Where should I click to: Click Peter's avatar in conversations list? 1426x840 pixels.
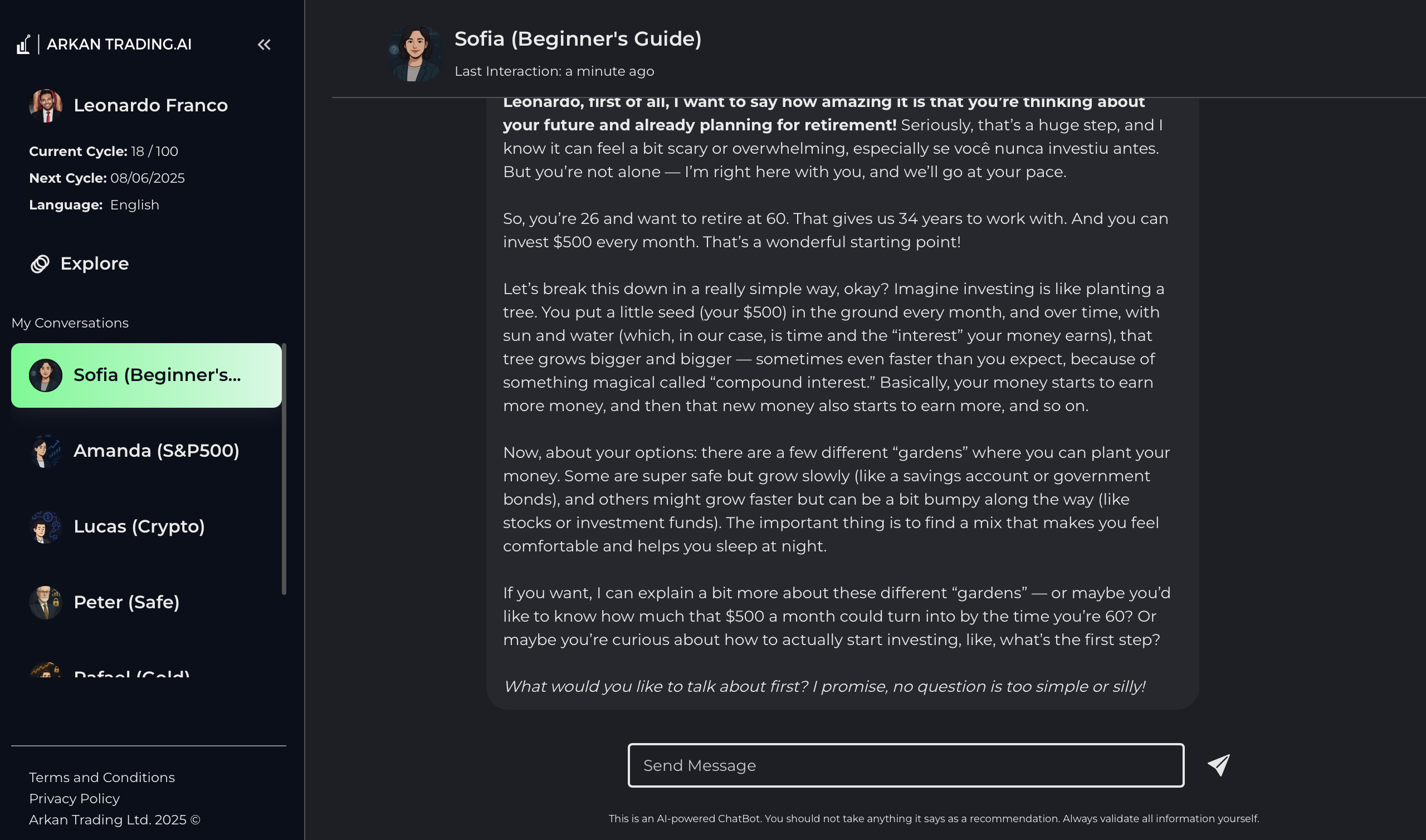46,602
